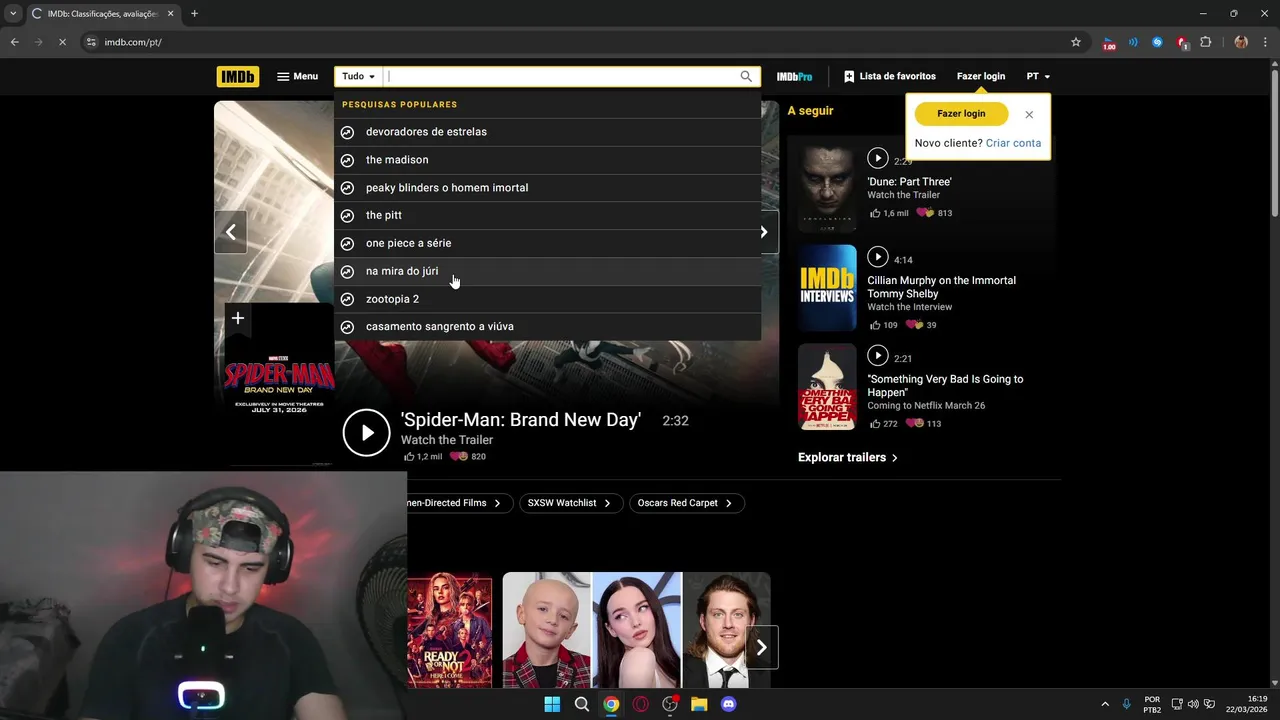Add Spider-Man poster to watchlist
The width and height of the screenshot is (1280, 720).
238,318
